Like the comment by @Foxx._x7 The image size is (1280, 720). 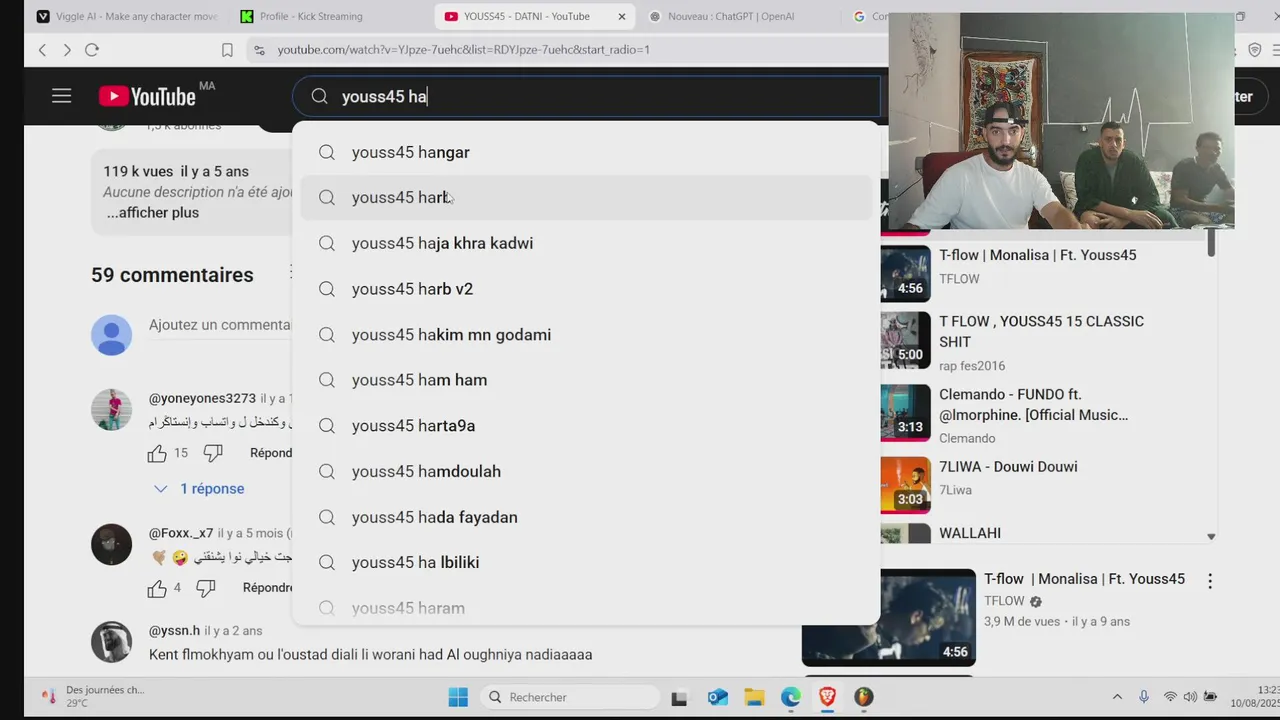pyautogui.click(x=157, y=588)
